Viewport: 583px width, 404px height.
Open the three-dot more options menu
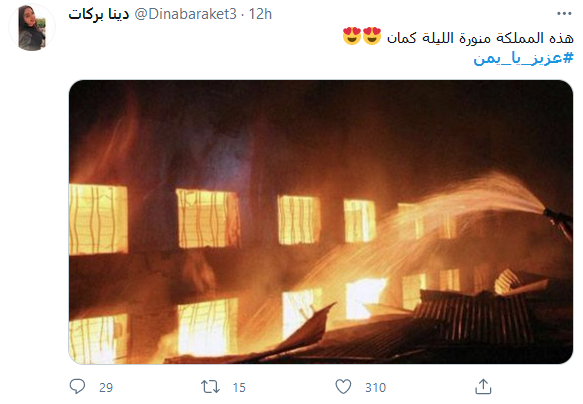point(564,14)
